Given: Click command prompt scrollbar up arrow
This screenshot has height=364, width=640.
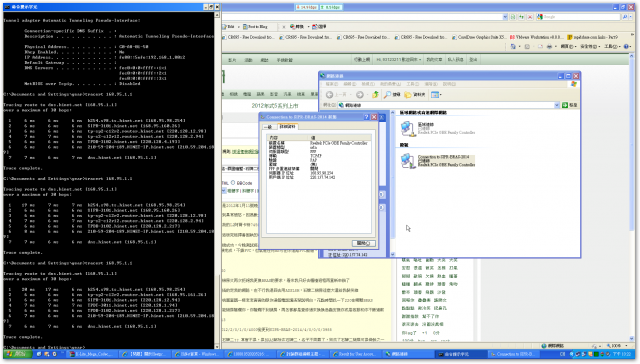Looking at the screenshot, I should pos(217,15).
